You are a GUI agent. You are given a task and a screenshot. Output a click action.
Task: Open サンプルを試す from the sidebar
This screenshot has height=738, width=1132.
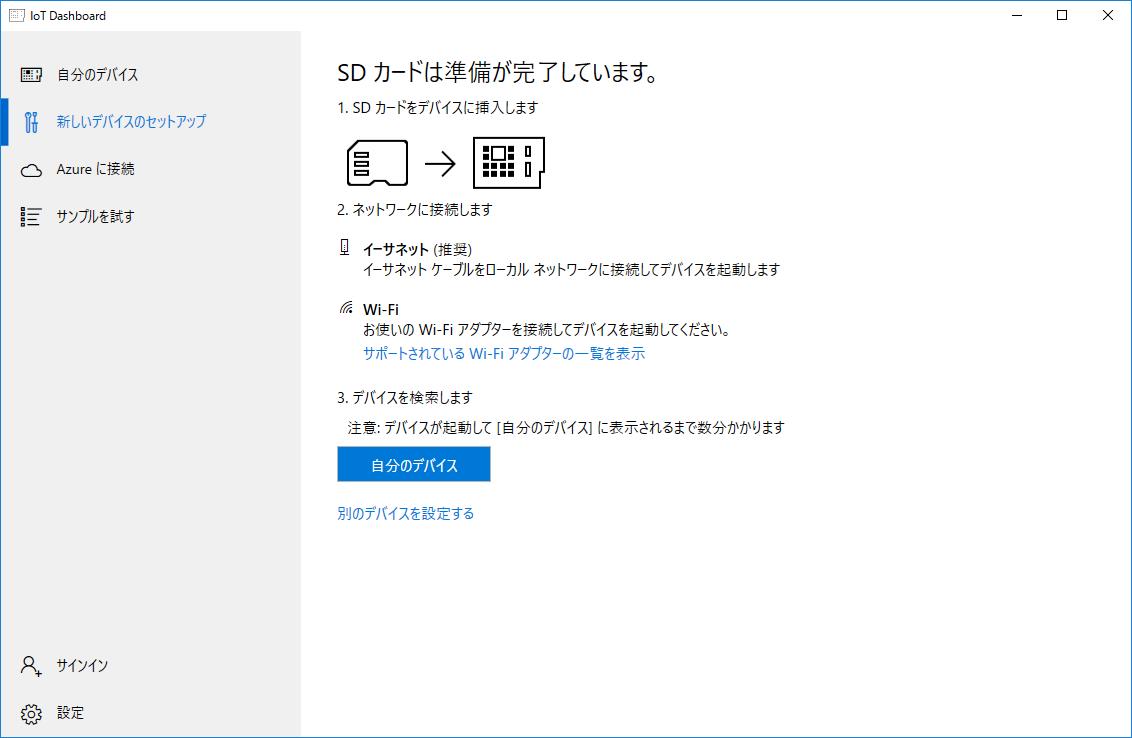click(151, 217)
